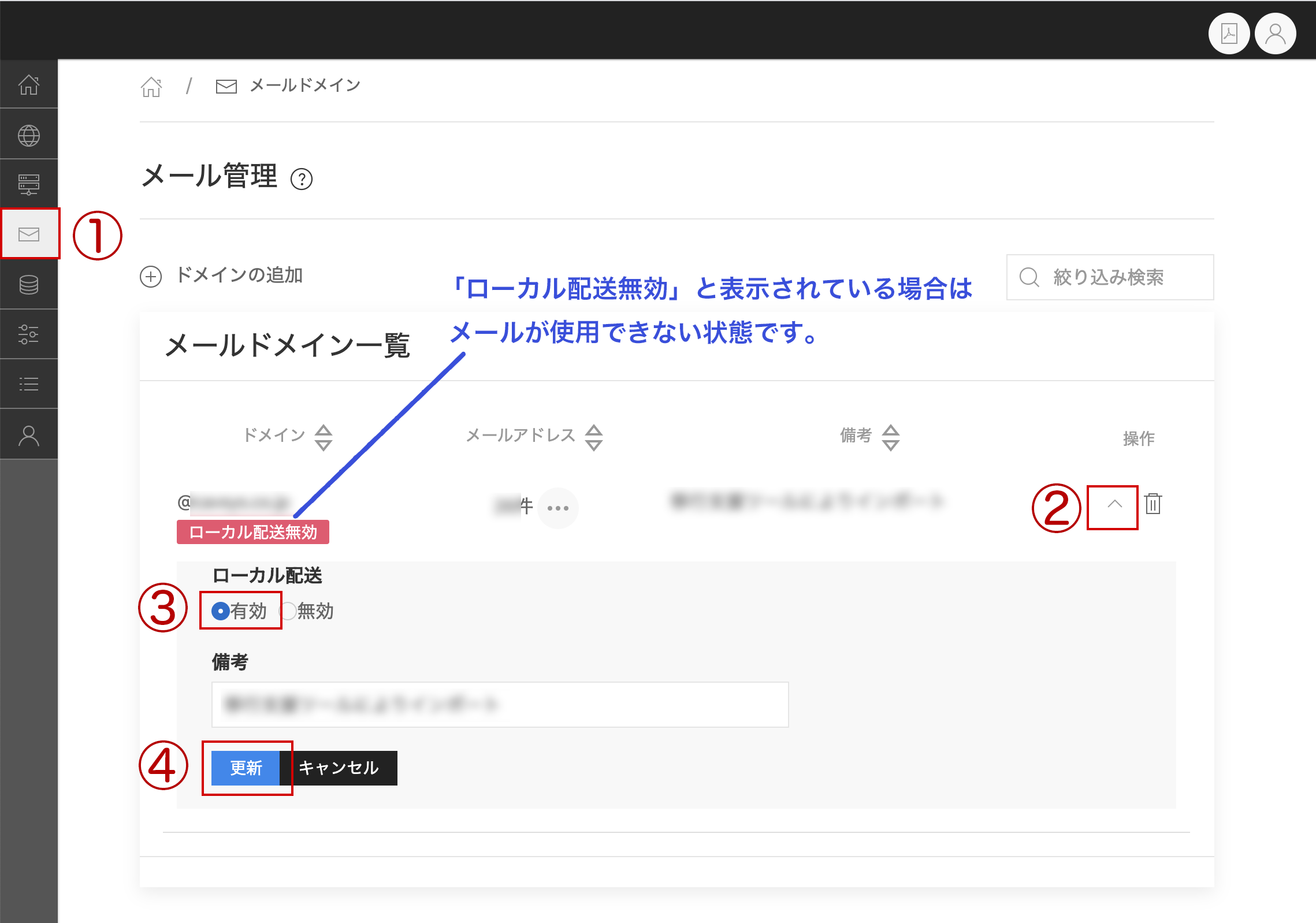This screenshot has height=923, width=1316.
Task: Open the database icon in sidebar
Action: [29, 284]
